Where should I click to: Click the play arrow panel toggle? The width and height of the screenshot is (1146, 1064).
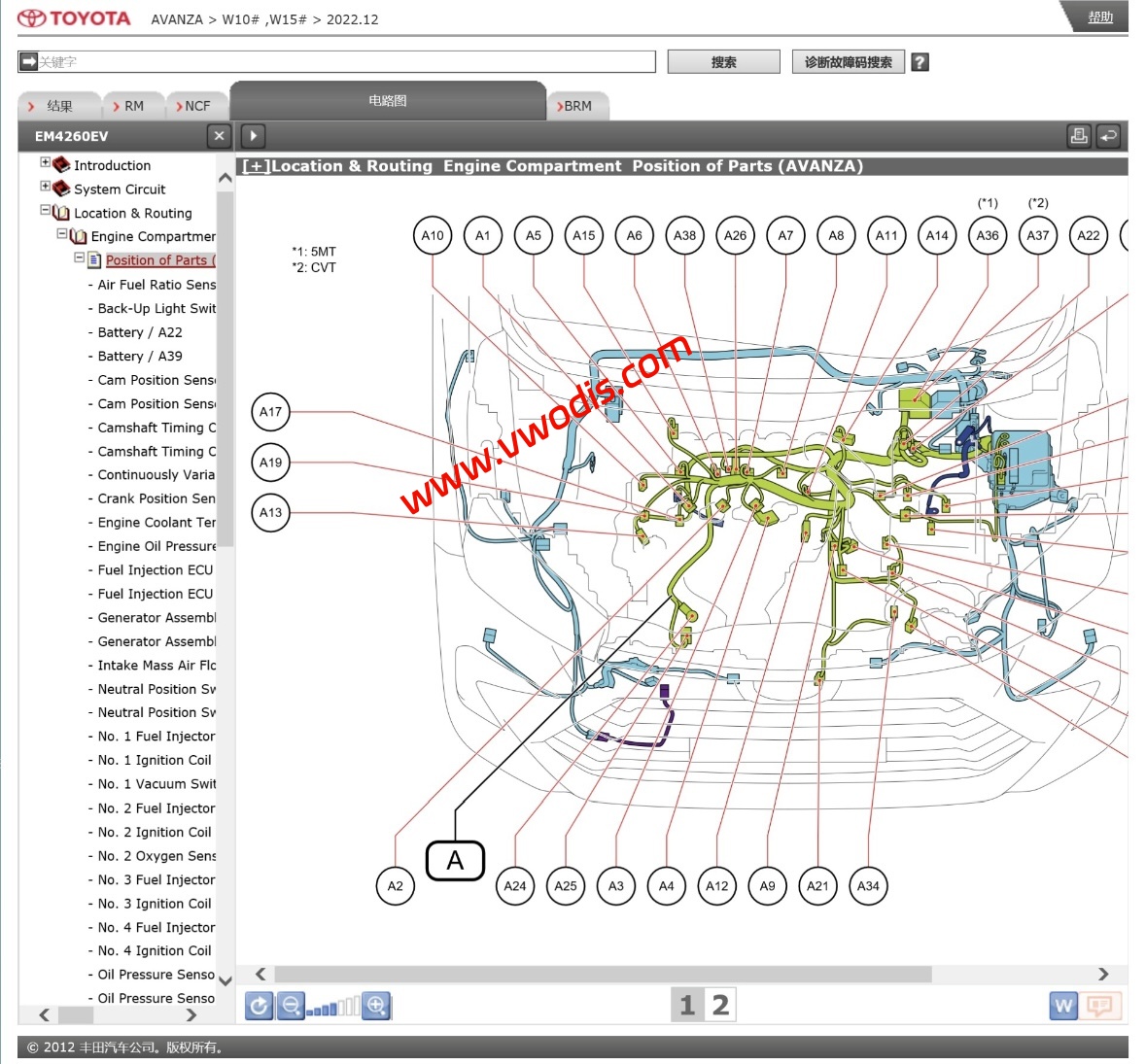coord(253,136)
